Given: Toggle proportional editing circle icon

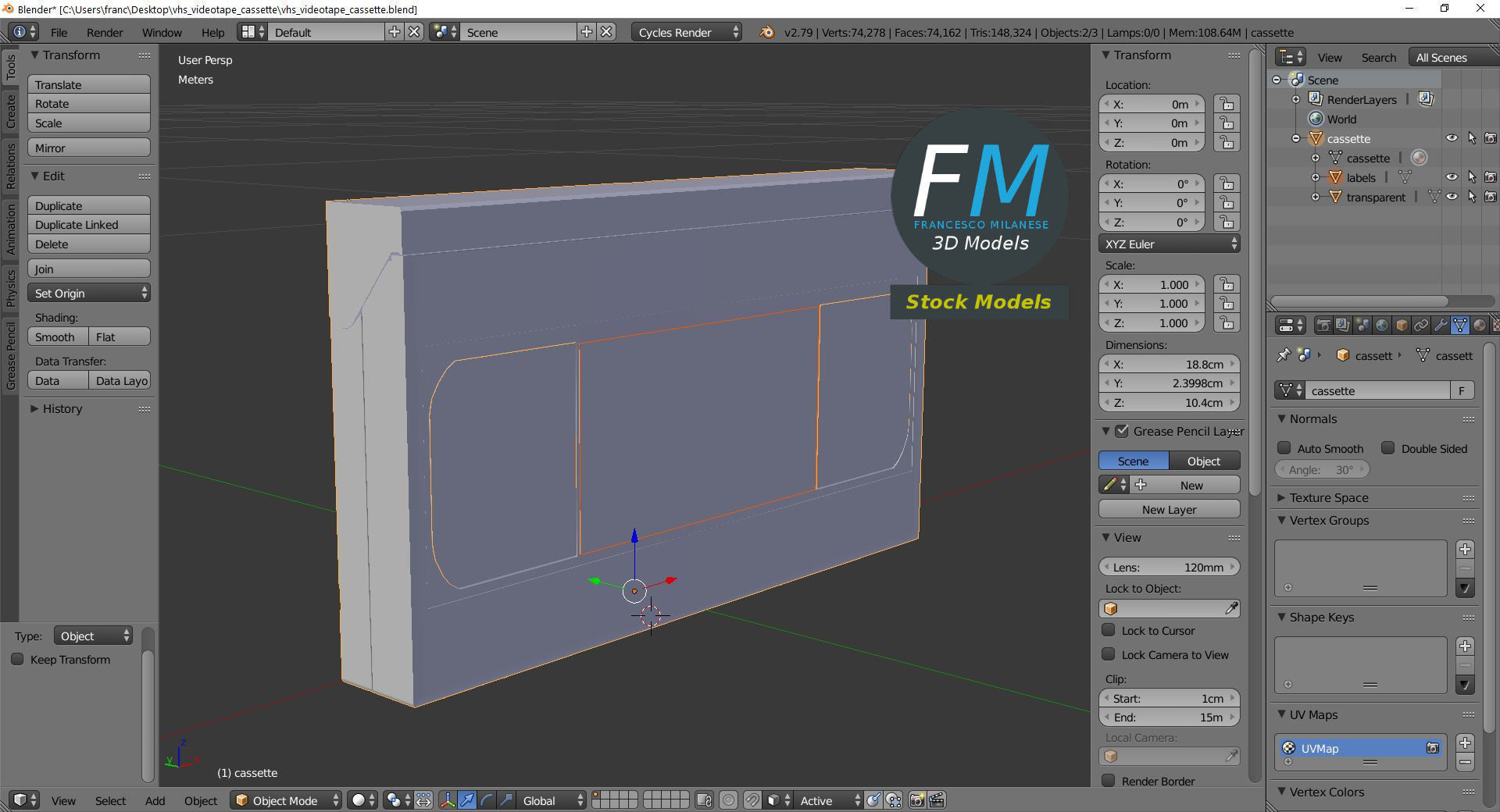Looking at the screenshot, I should point(728,800).
